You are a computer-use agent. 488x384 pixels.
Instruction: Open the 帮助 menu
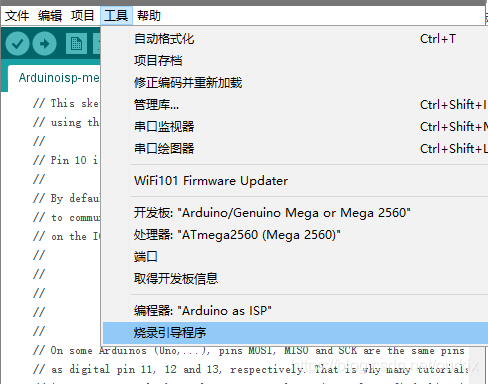(149, 16)
